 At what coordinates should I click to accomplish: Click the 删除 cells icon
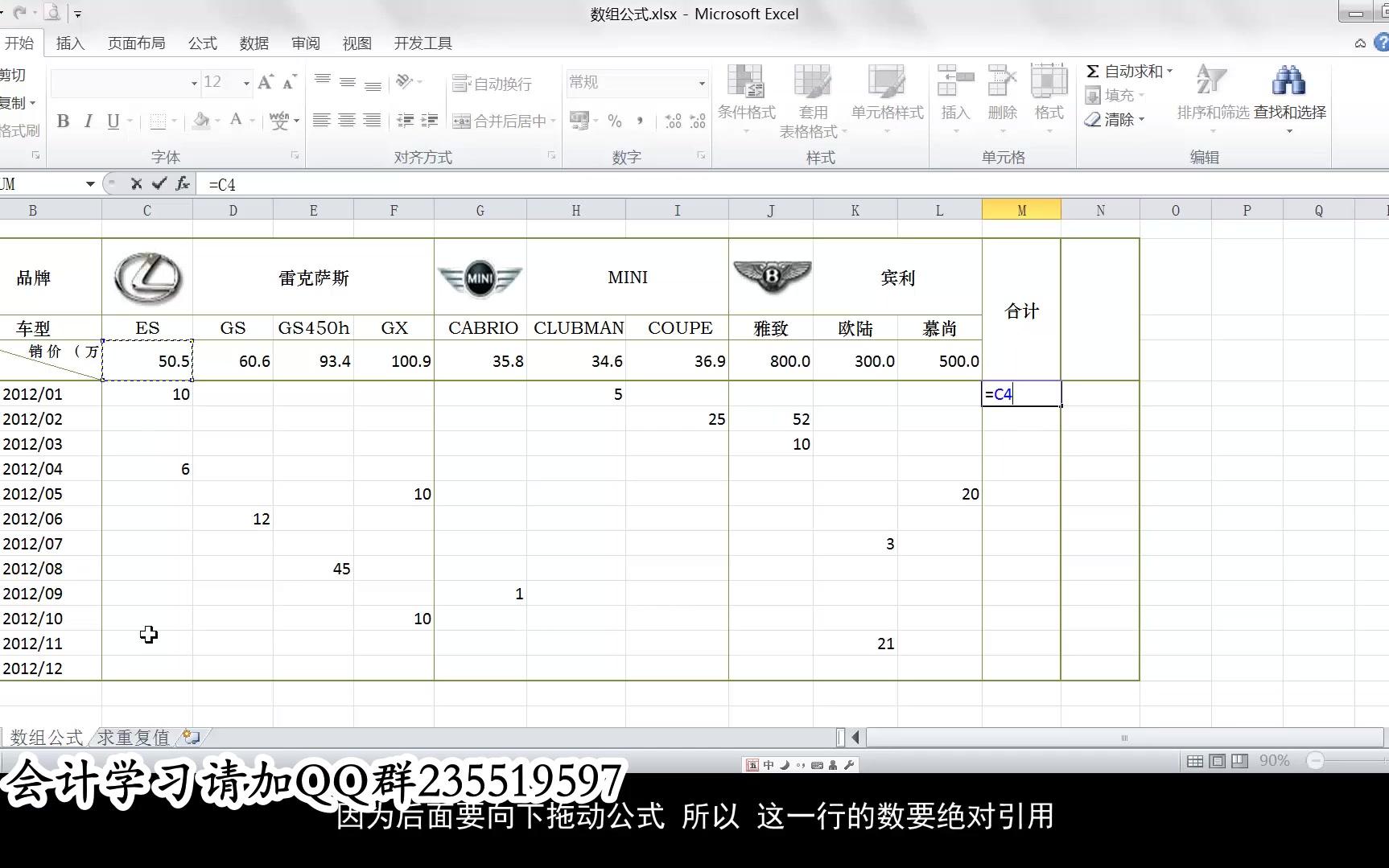[x=1002, y=81]
